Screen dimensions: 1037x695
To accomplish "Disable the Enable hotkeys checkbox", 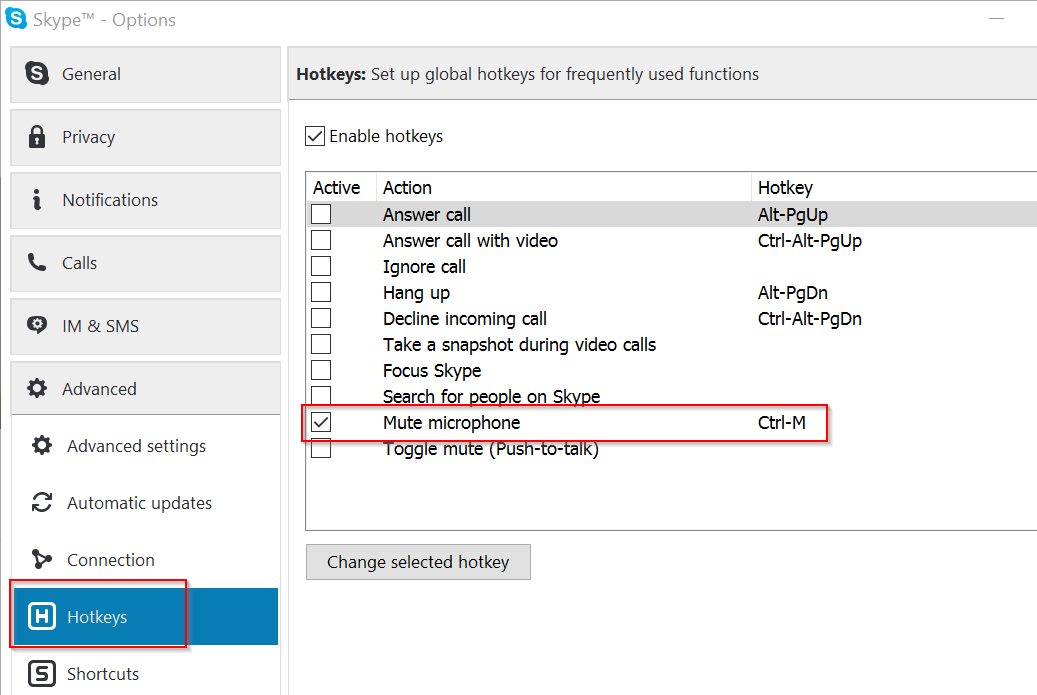I will 315,136.
